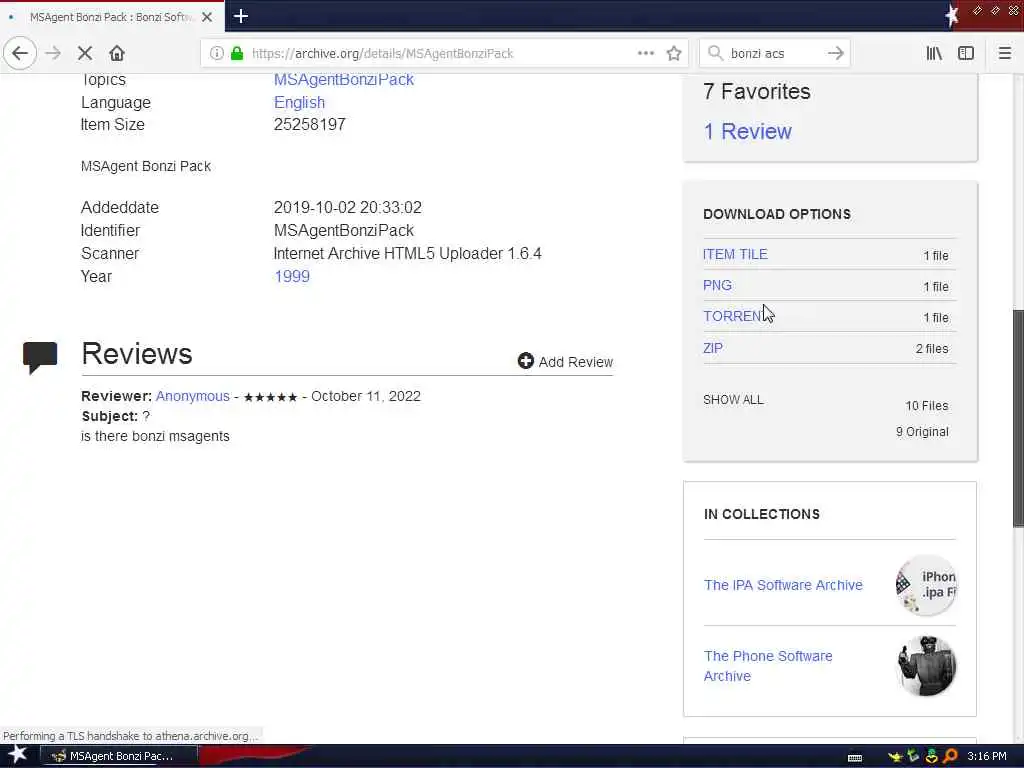Click the IN COLLECTIONS heading

[x=761, y=514]
